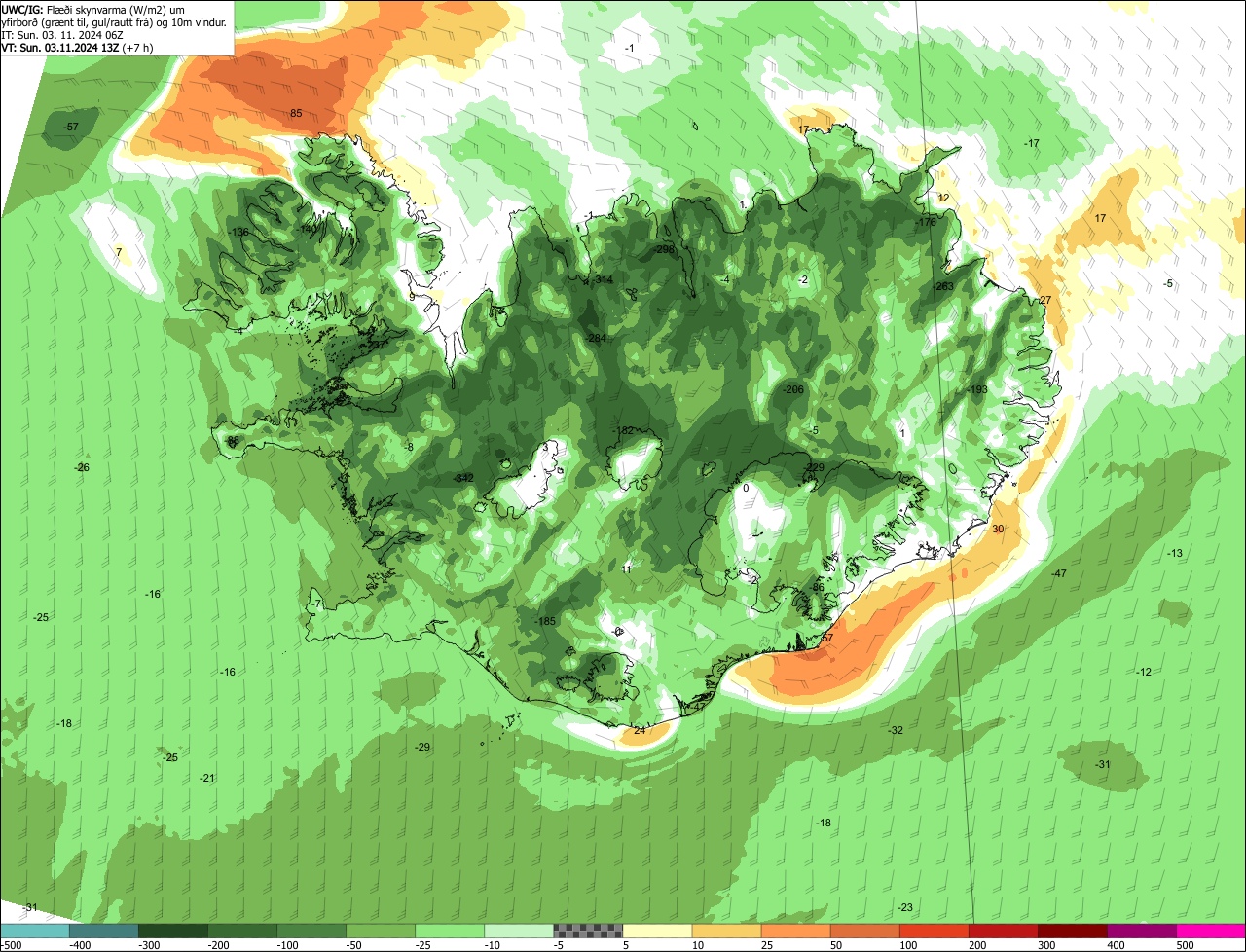Click the magenta legend swatch above 500
The image size is (1246, 952).
(1210, 931)
